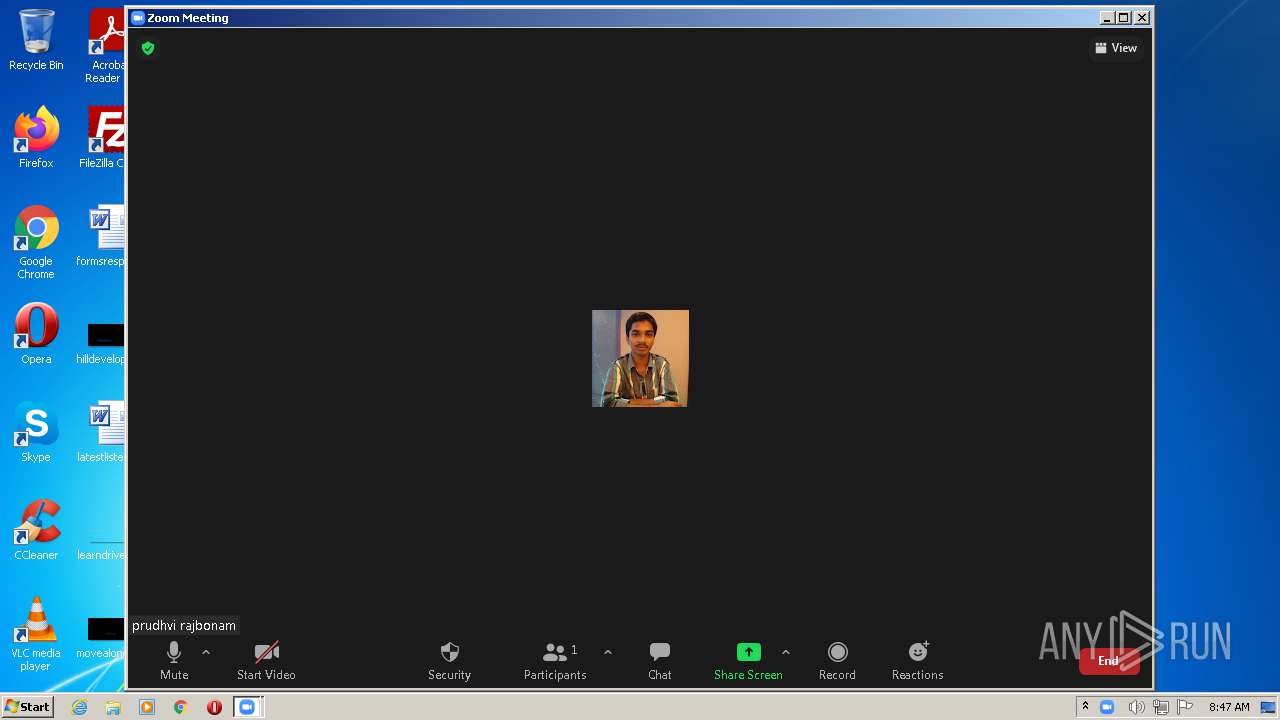Viewport: 1280px width, 720px height.
Task: Open Windows Media Player taskbar icon
Action: 147,707
